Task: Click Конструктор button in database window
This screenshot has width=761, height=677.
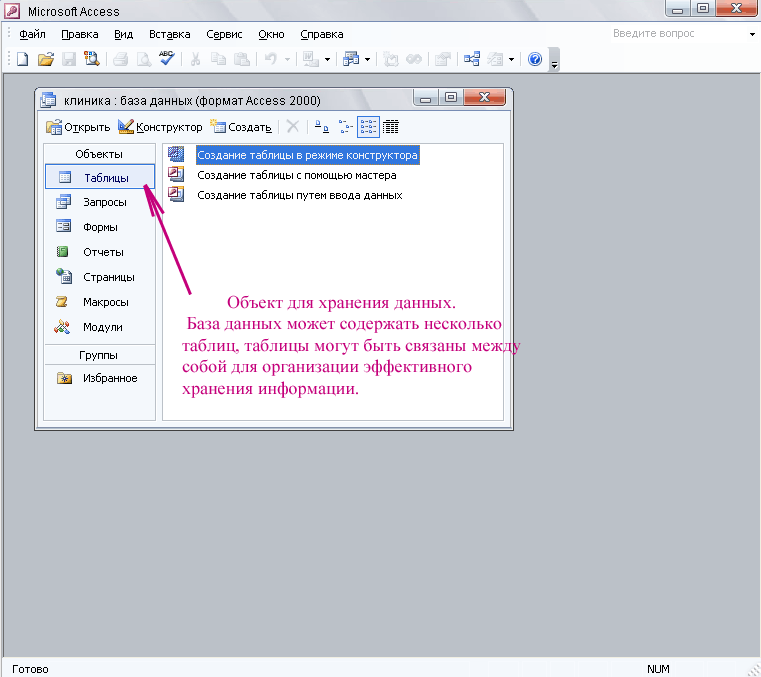Action: tap(160, 127)
